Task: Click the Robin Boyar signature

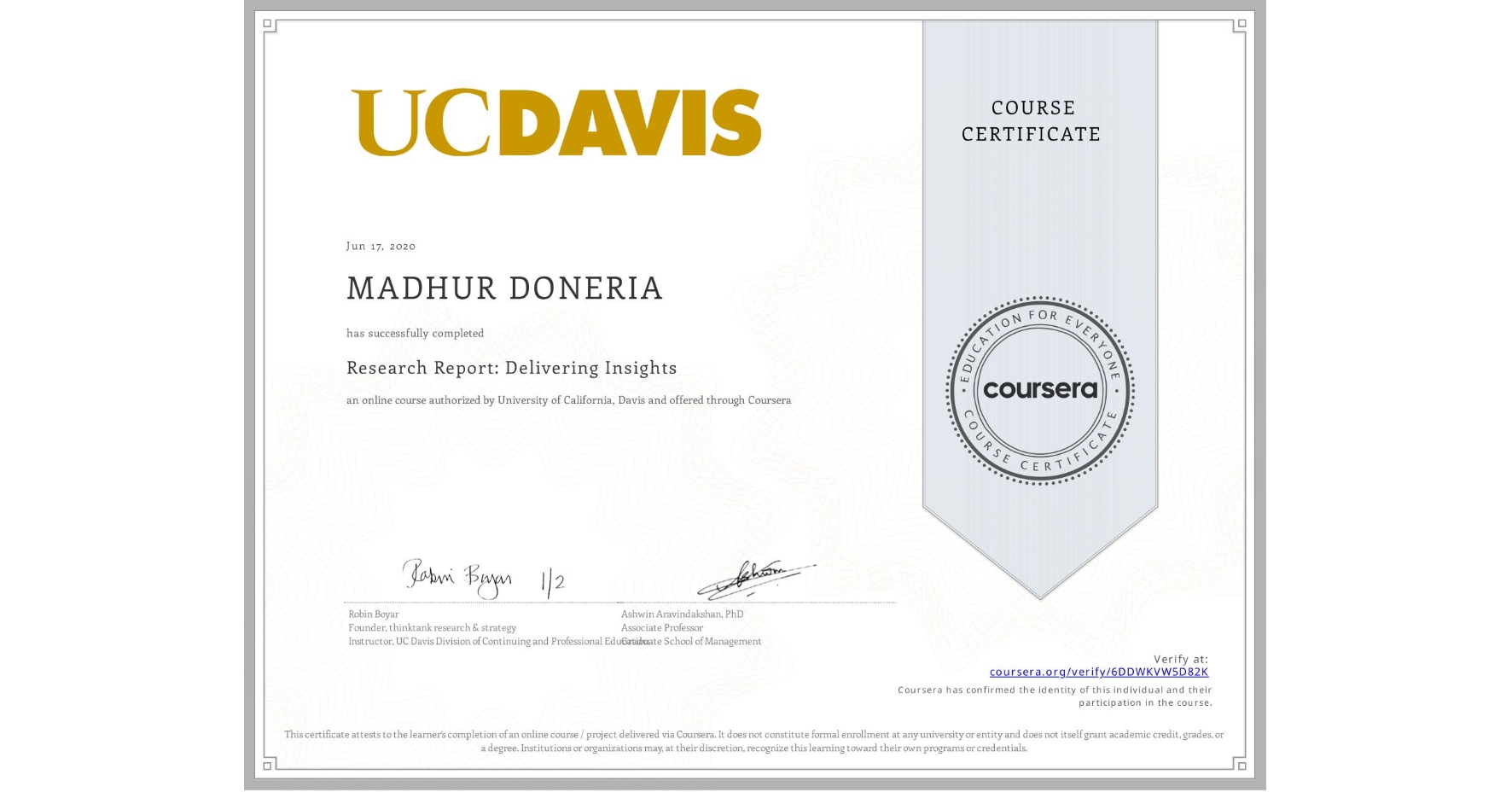Action: pos(457,579)
